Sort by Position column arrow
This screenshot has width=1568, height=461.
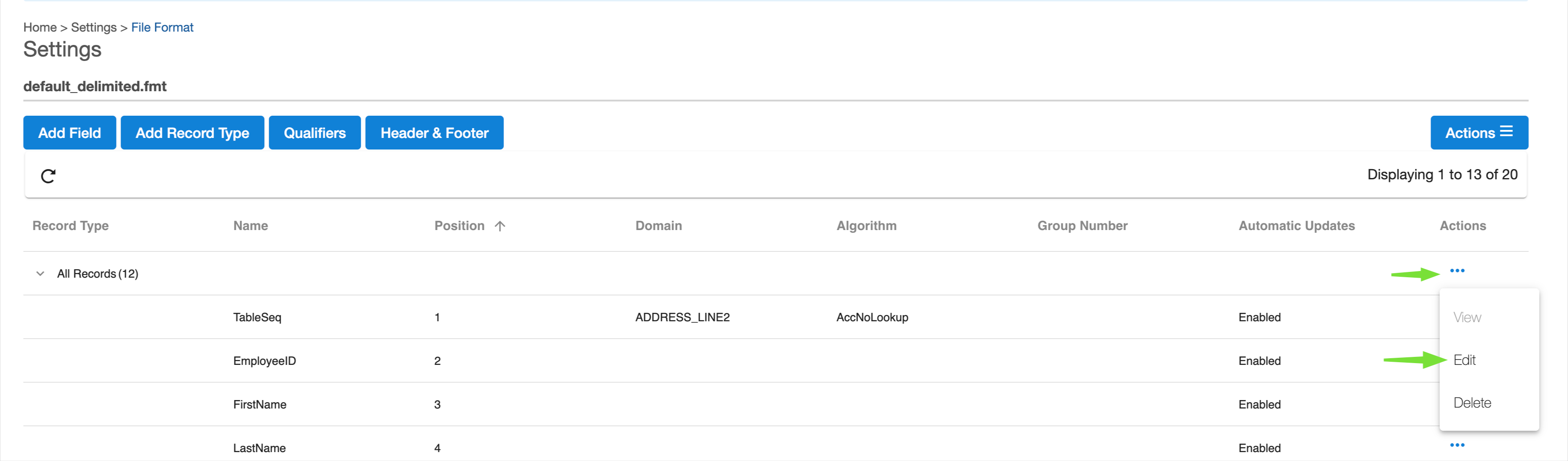tap(500, 226)
